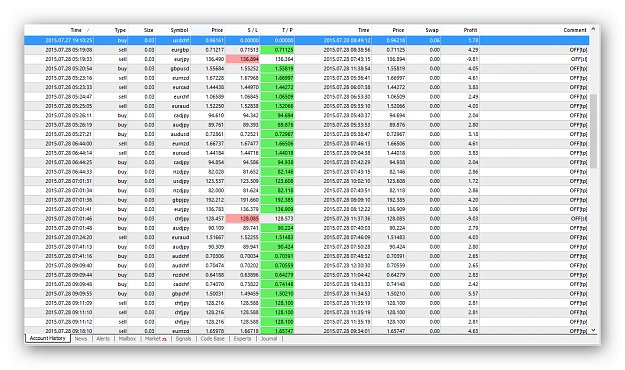The width and height of the screenshot is (625, 370).
Task: Click the profit value -9.03
Action: tap(472, 218)
